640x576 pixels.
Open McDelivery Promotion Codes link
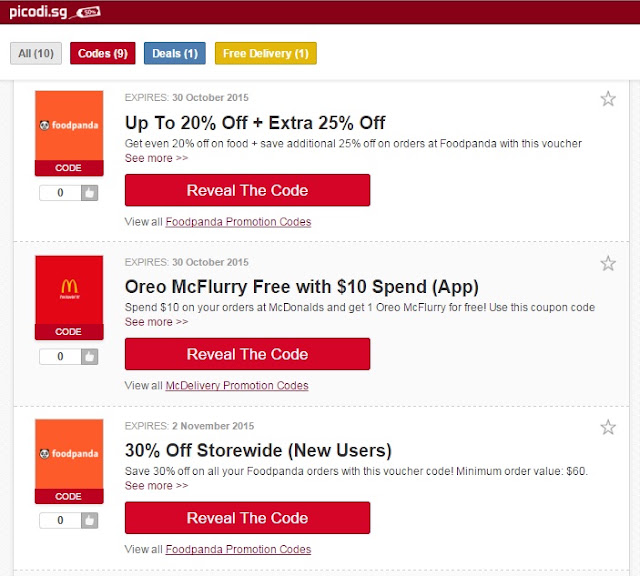[x=237, y=386]
